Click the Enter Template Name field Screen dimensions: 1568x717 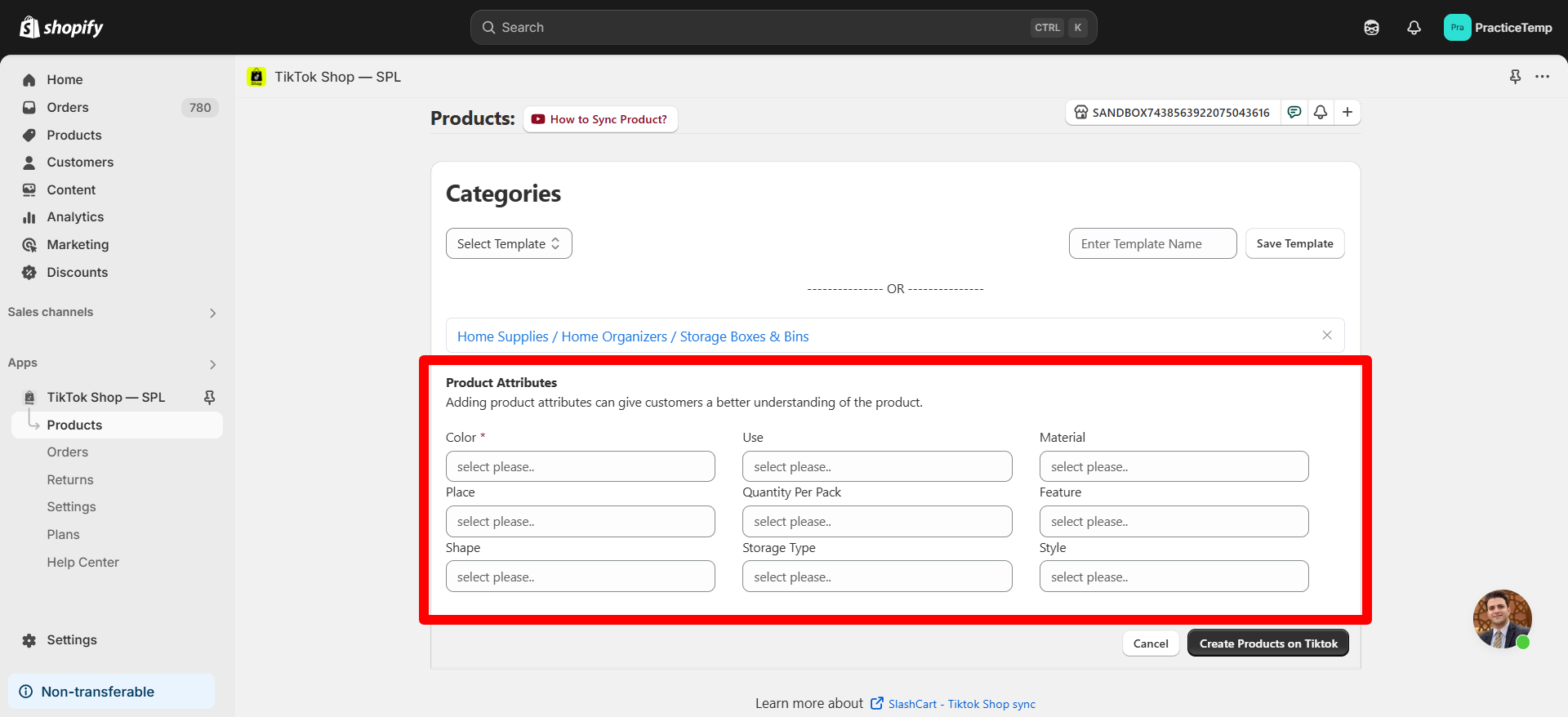point(1152,243)
